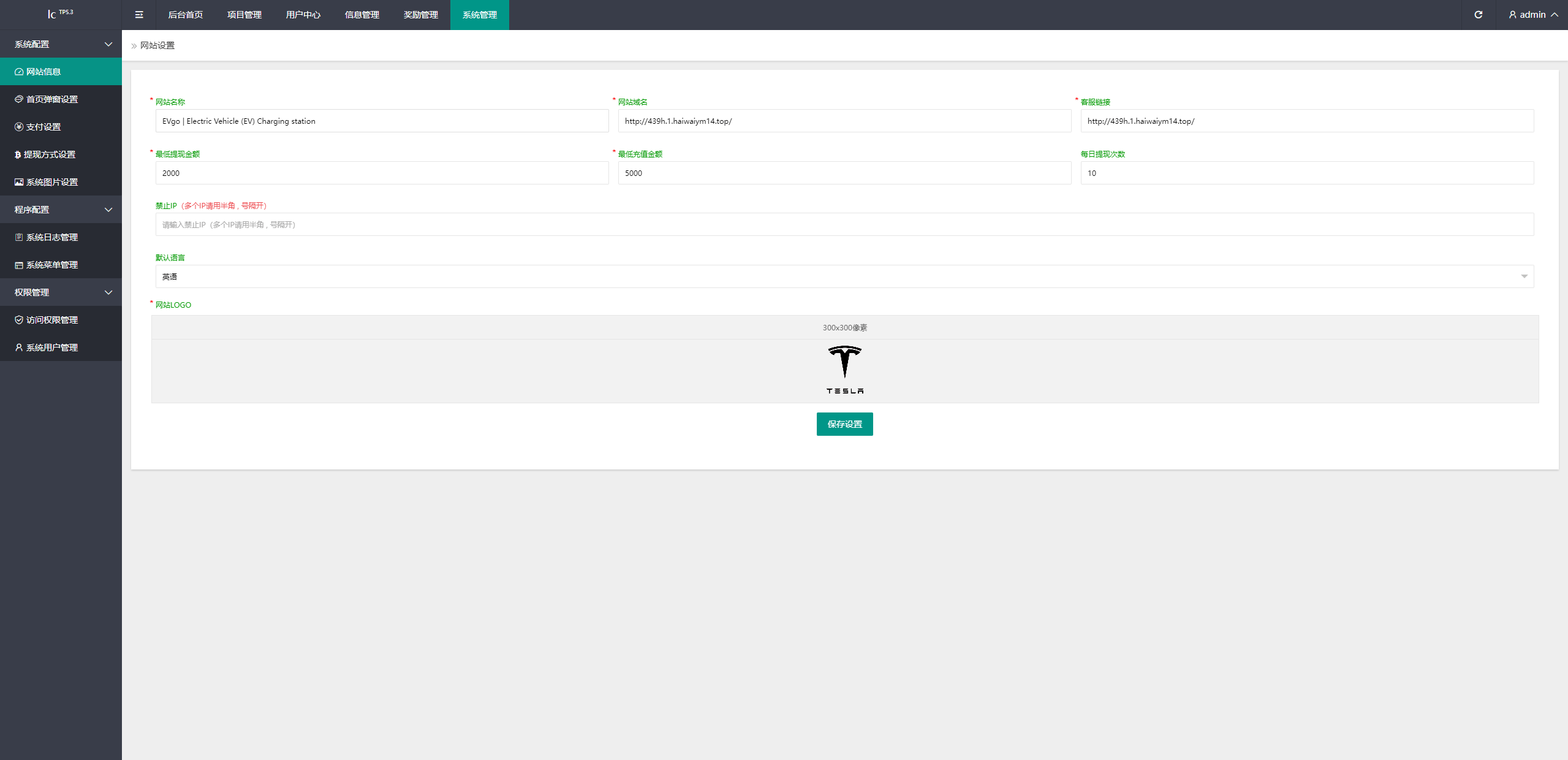Focus the 每日提现次数 field
The width and height of the screenshot is (1568, 760).
click(x=1307, y=173)
